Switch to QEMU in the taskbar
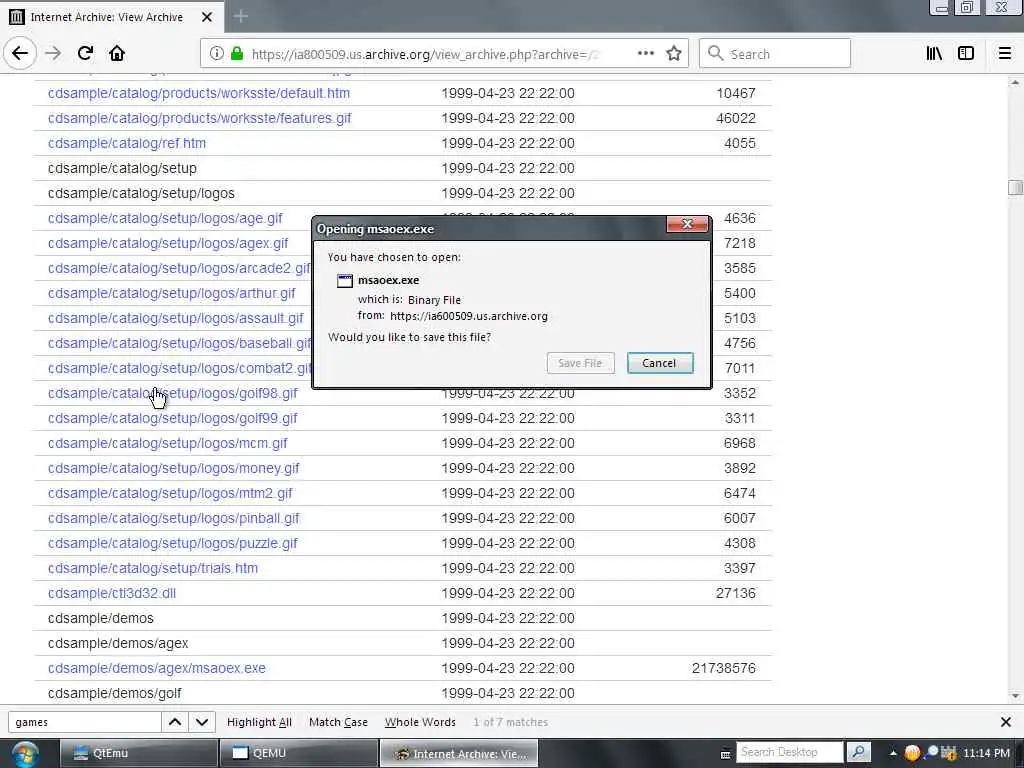The image size is (1024, 768). (298, 753)
